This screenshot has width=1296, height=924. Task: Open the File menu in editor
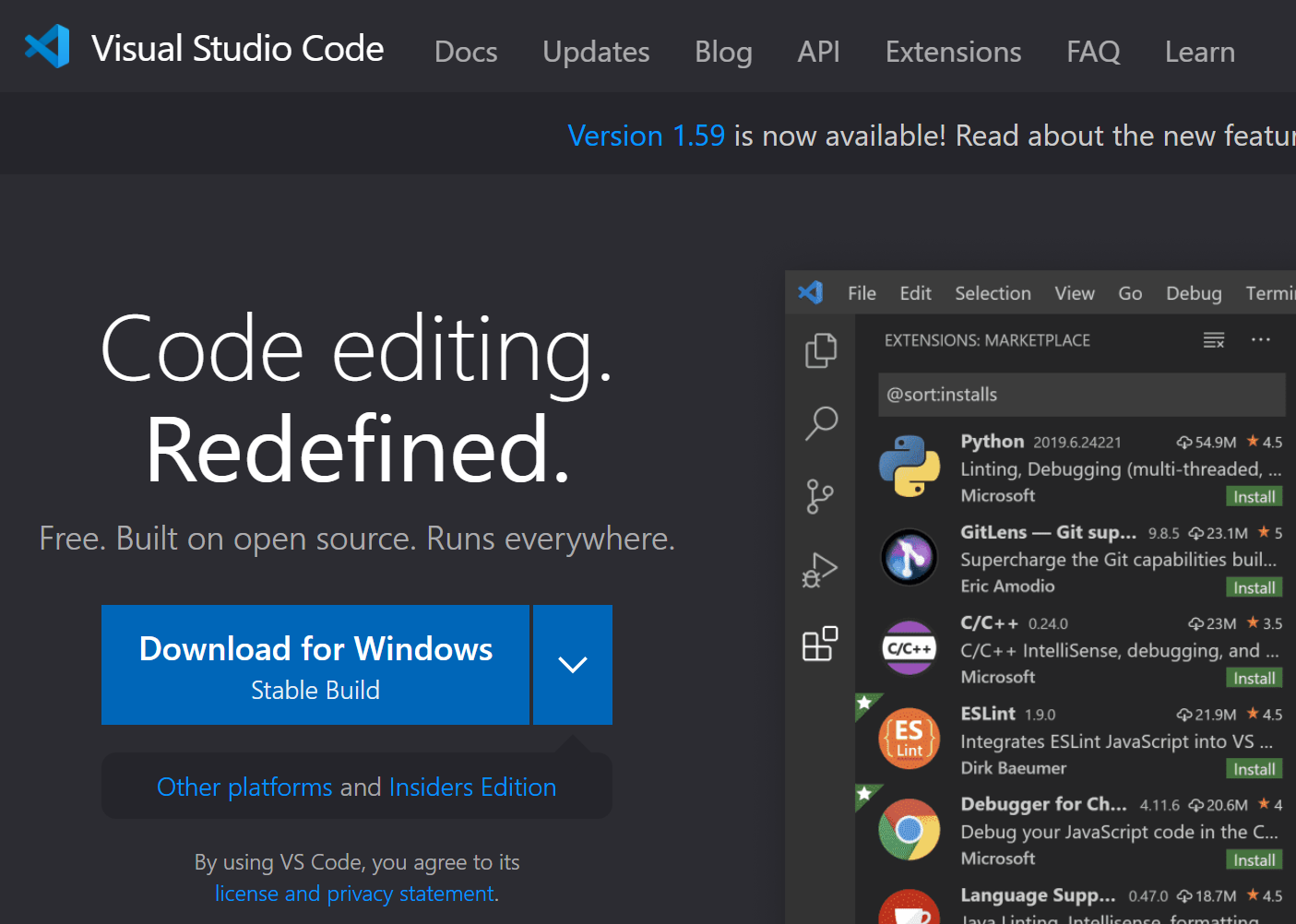(862, 293)
